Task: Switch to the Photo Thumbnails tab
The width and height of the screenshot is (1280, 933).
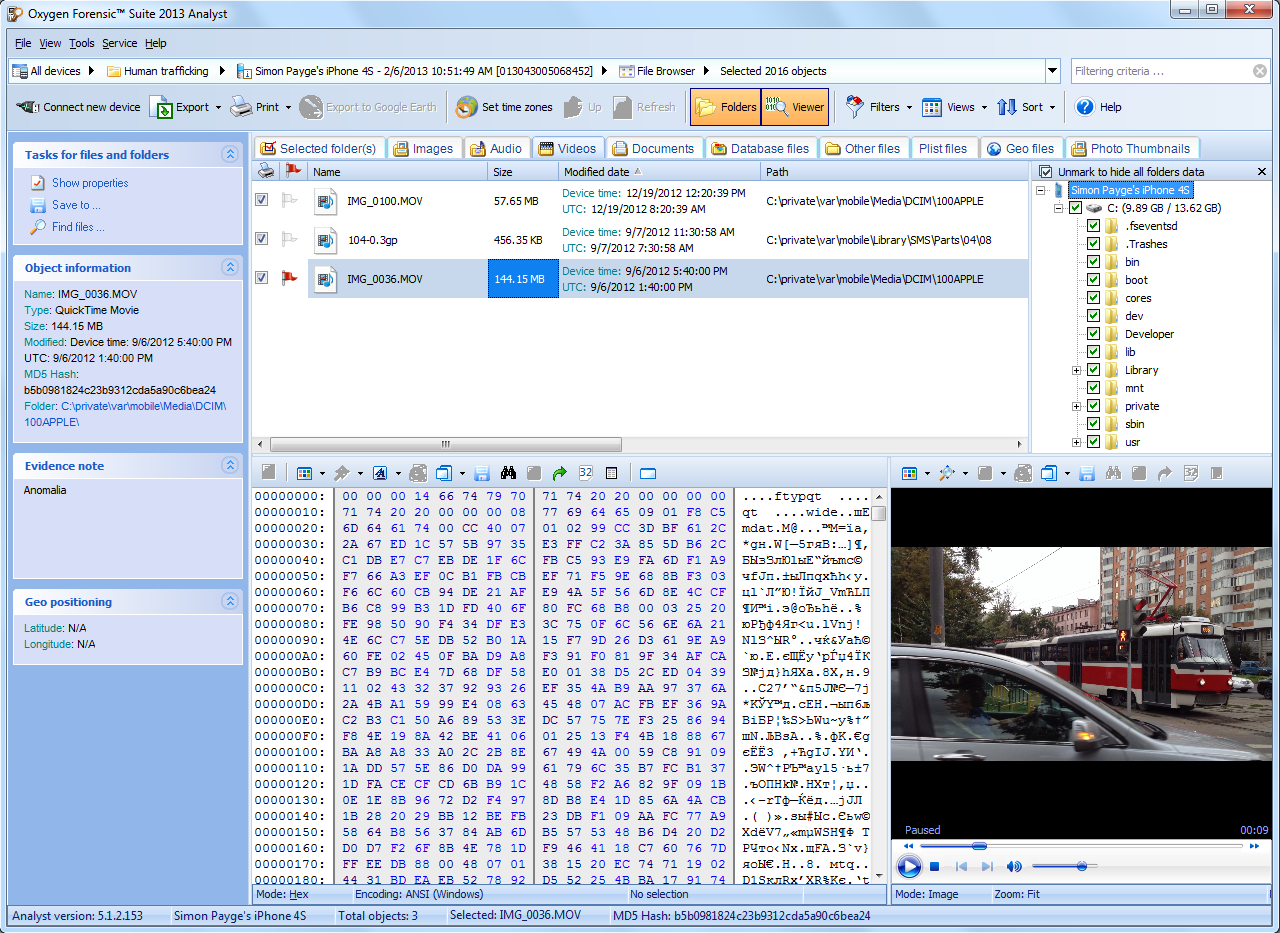Action: (1132, 148)
